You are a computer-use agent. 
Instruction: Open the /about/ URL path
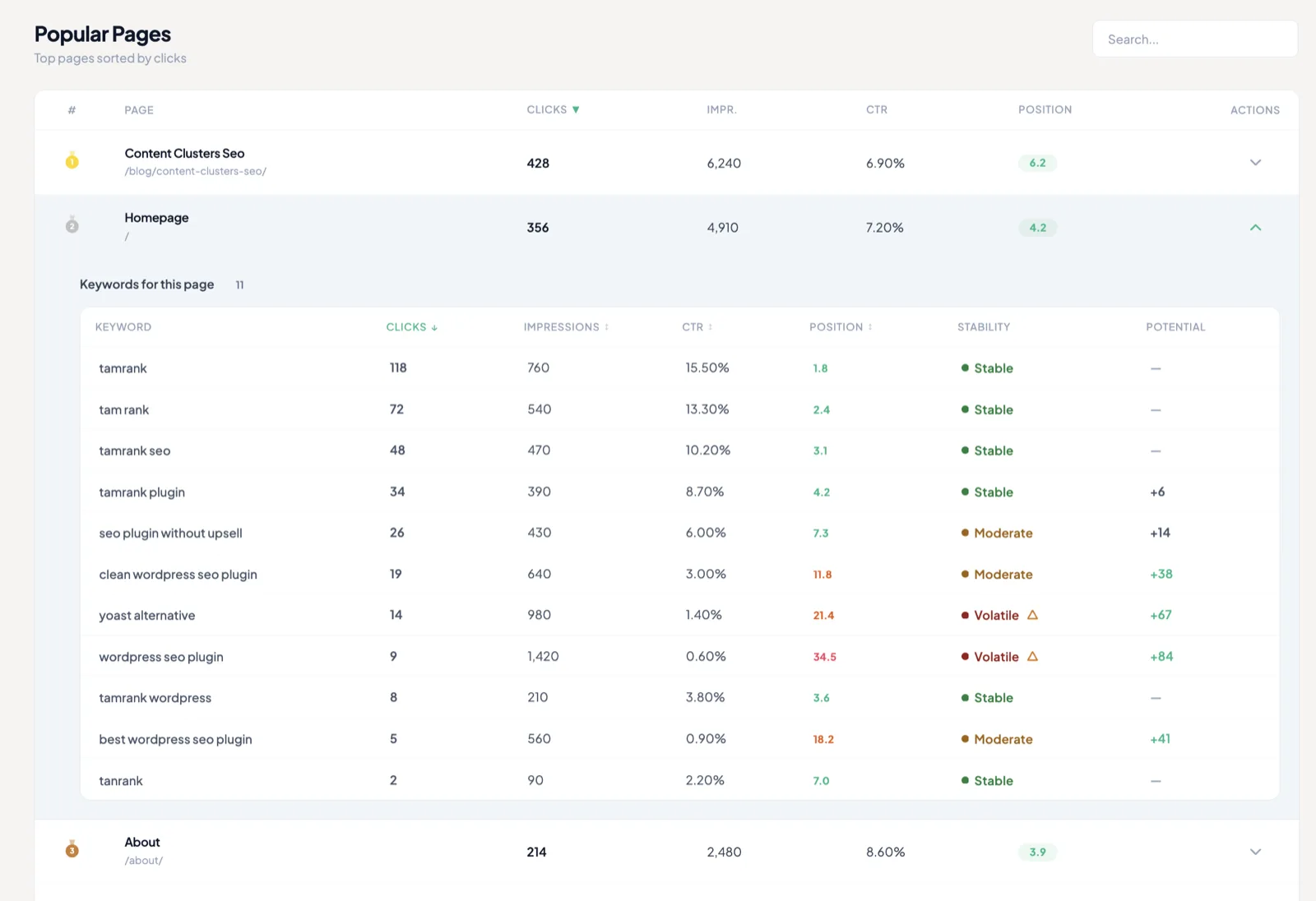tap(143, 861)
